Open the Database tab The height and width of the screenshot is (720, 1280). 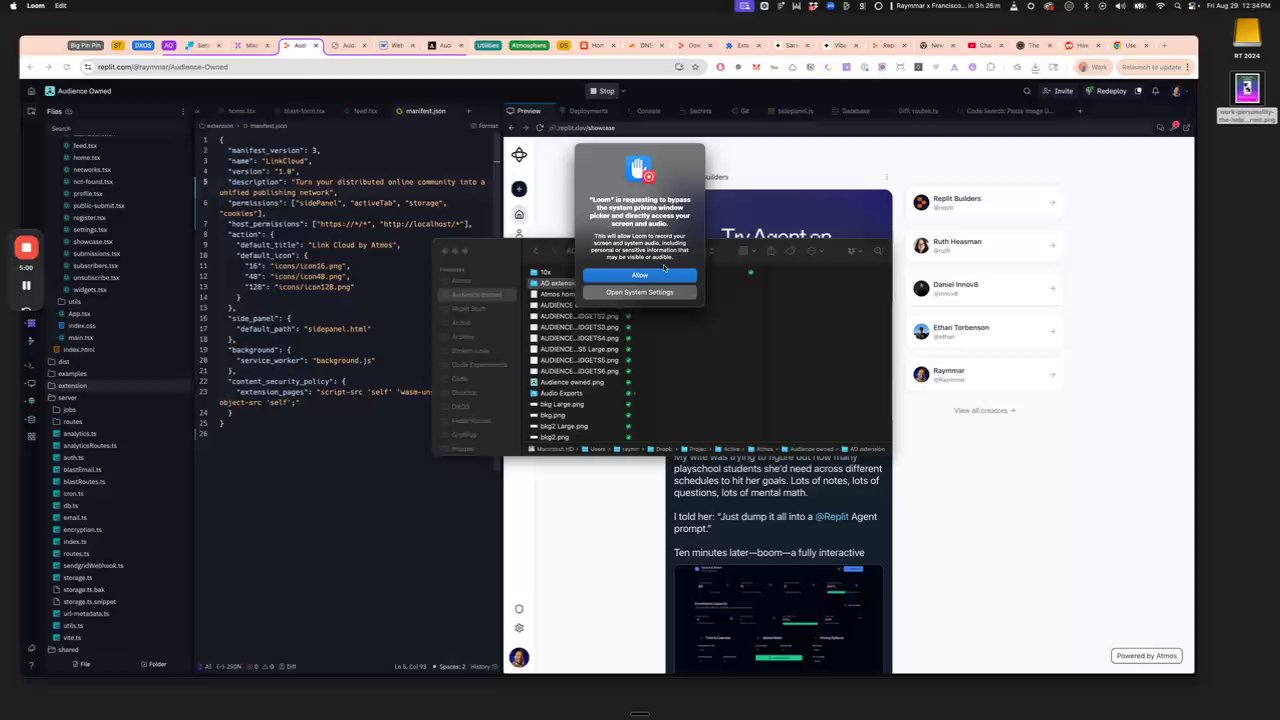pyautogui.click(x=854, y=111)
